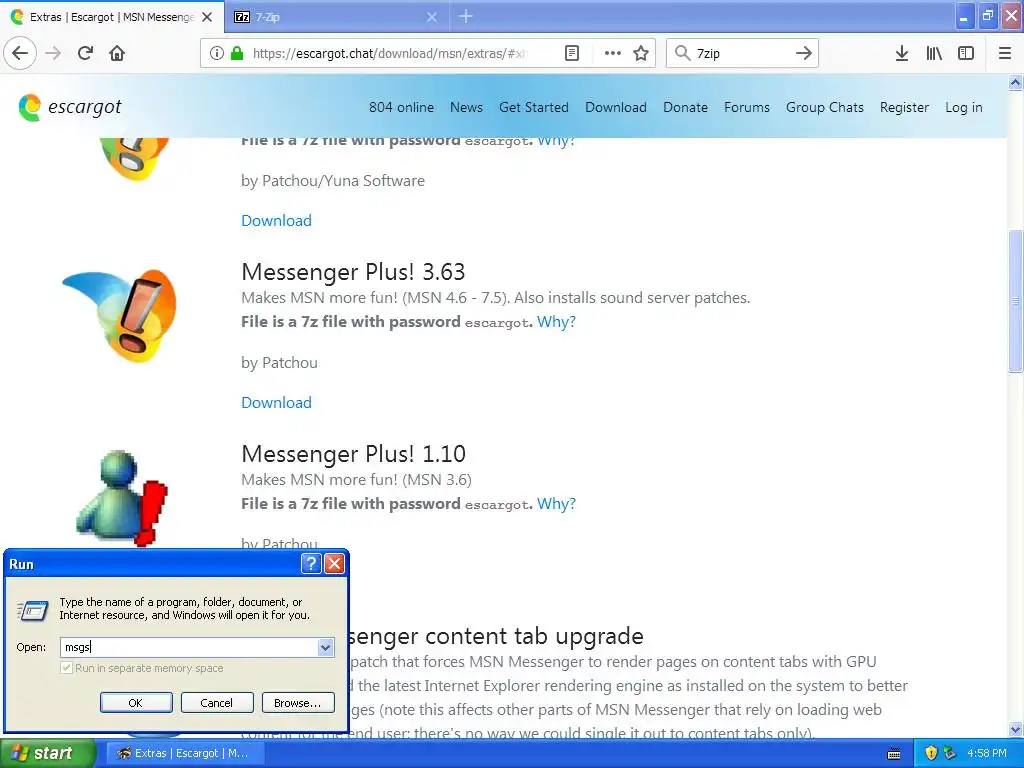Click the security shield tray icon

[x=931, y=753]
